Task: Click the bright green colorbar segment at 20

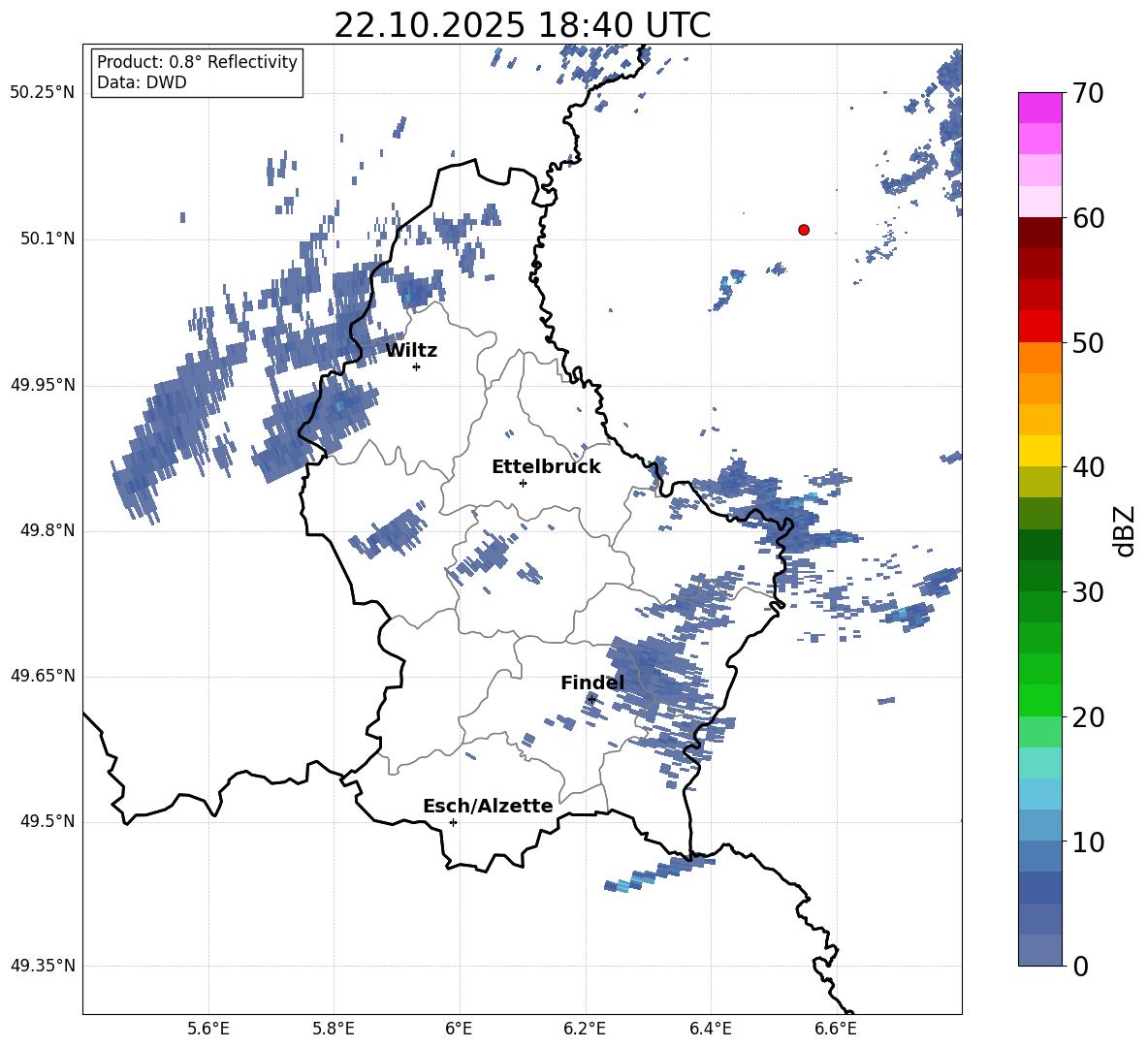Action: coord(1039,700)
